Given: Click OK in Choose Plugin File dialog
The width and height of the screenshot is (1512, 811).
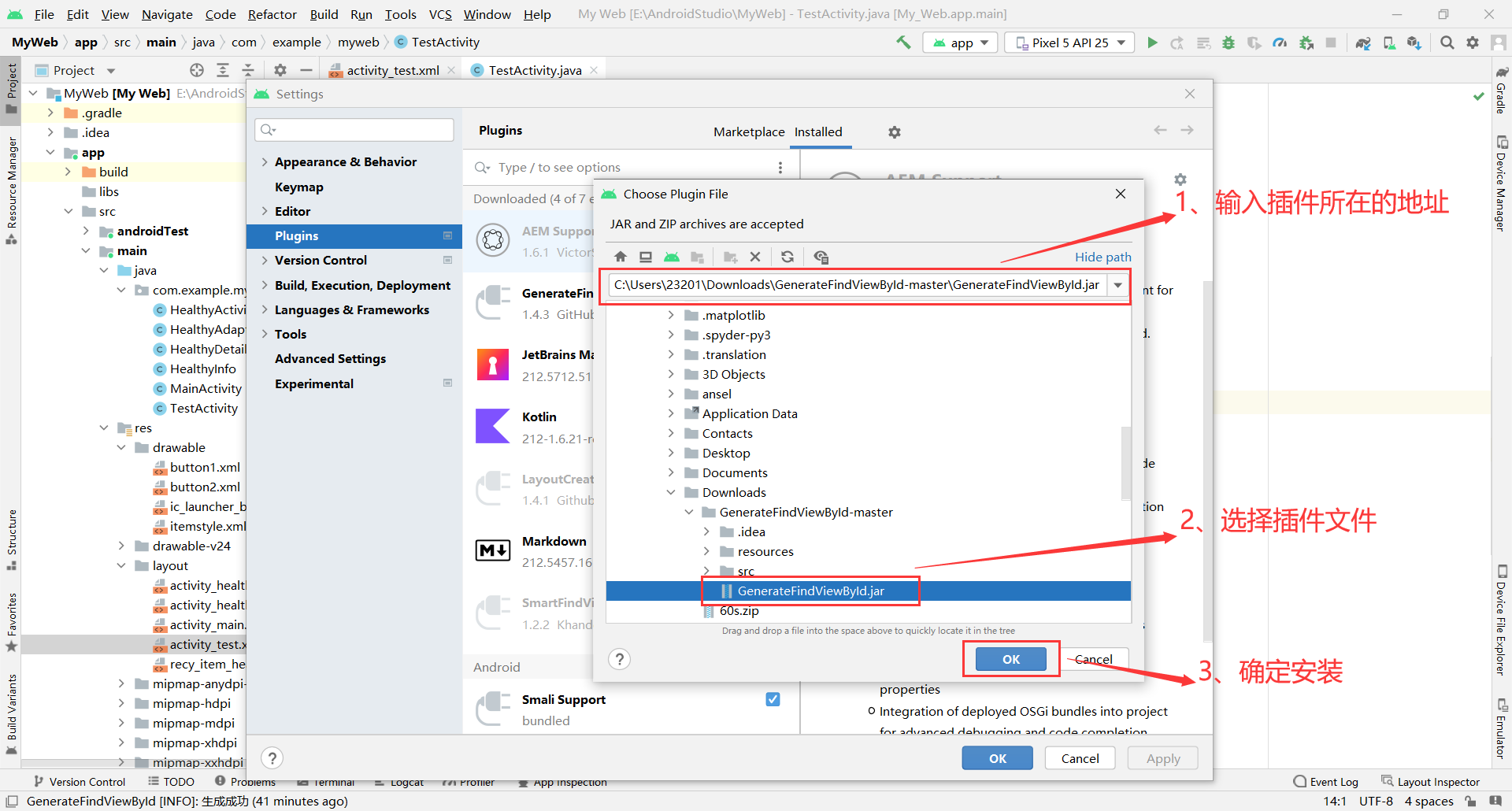Looking at the screenshot, I should point(1011,659).
